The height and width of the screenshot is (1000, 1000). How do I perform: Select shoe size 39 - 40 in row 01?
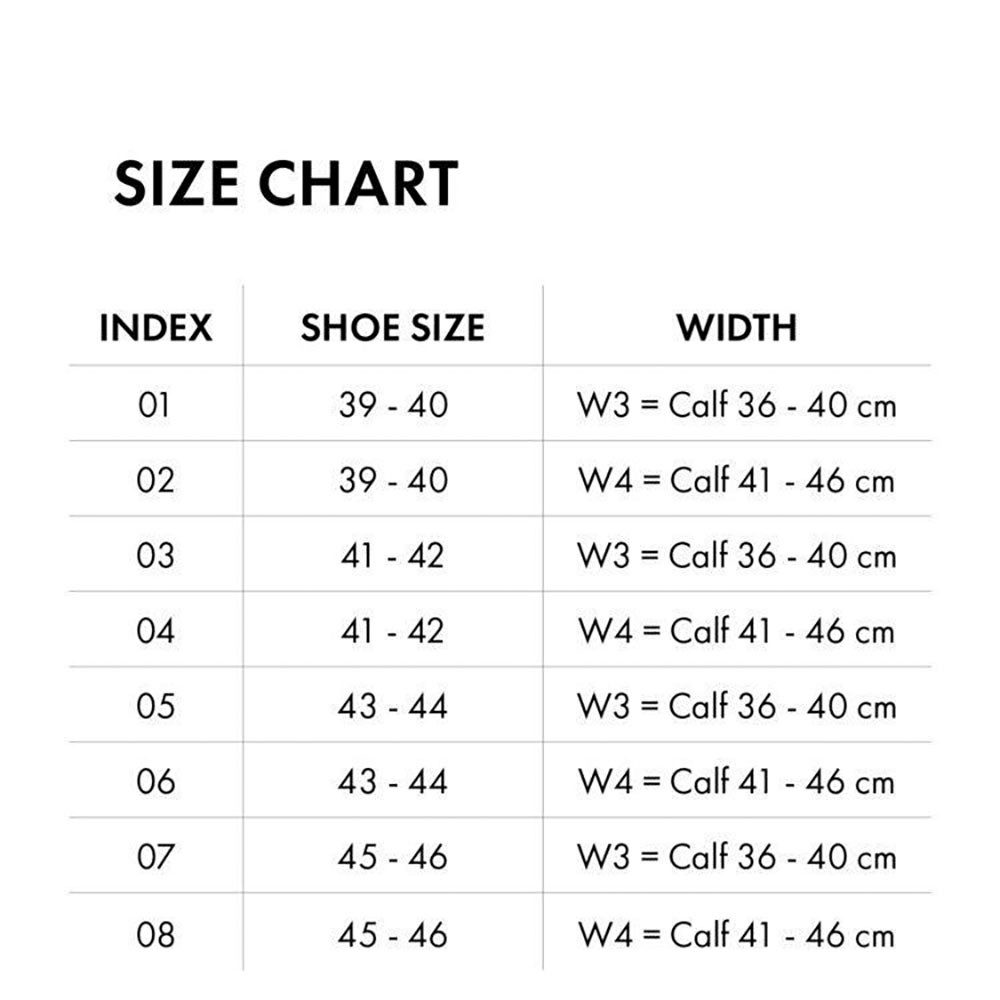tap(393, 404)
